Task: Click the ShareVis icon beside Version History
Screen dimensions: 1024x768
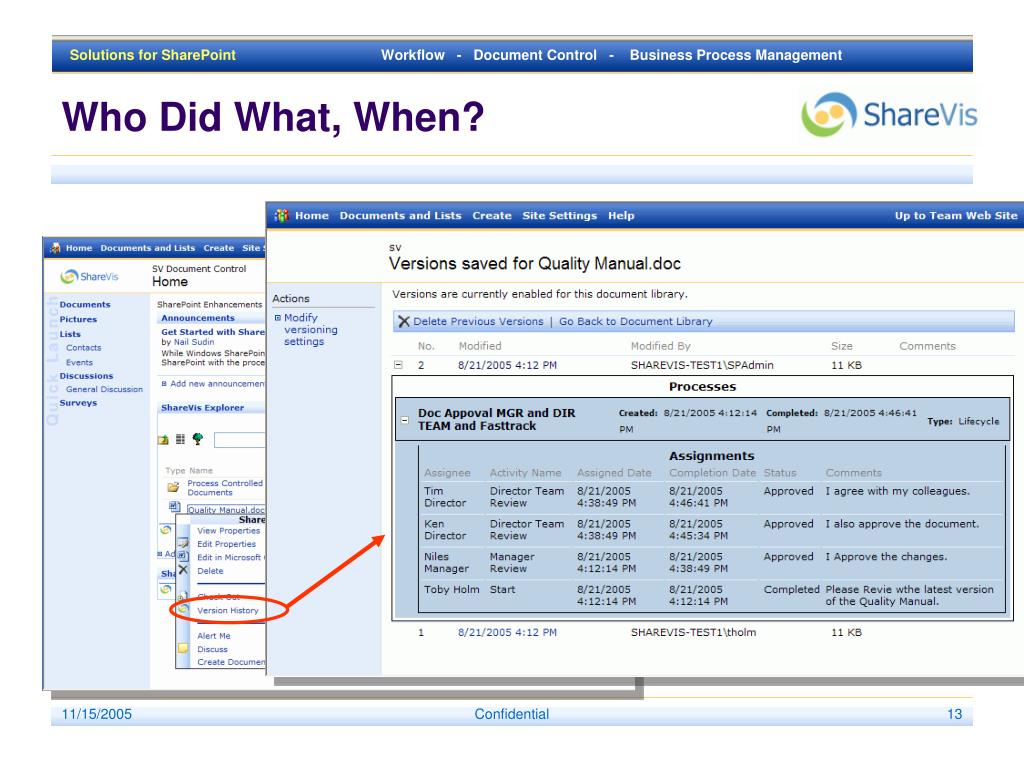Action: tap(184, 609)
